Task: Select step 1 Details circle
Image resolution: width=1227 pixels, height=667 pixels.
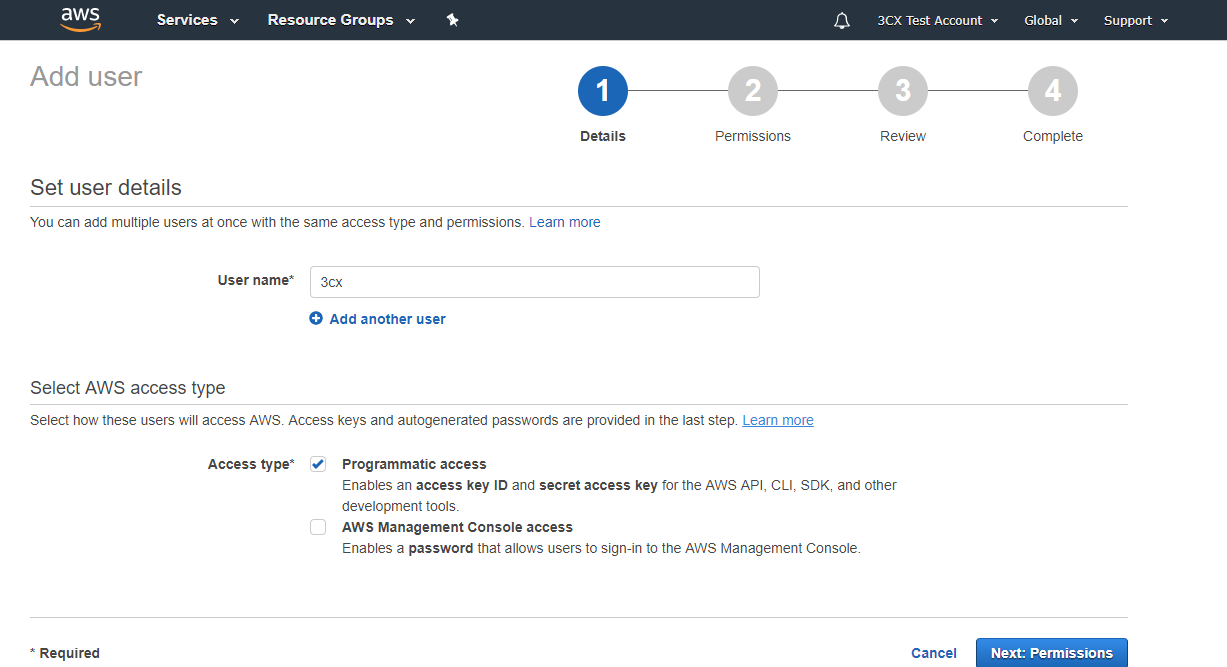Action: [603, 91]
